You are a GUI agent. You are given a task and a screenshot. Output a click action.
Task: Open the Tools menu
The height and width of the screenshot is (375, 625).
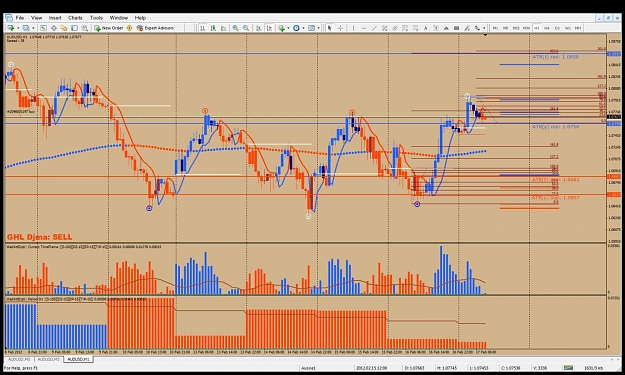click(x=96, y=18)
